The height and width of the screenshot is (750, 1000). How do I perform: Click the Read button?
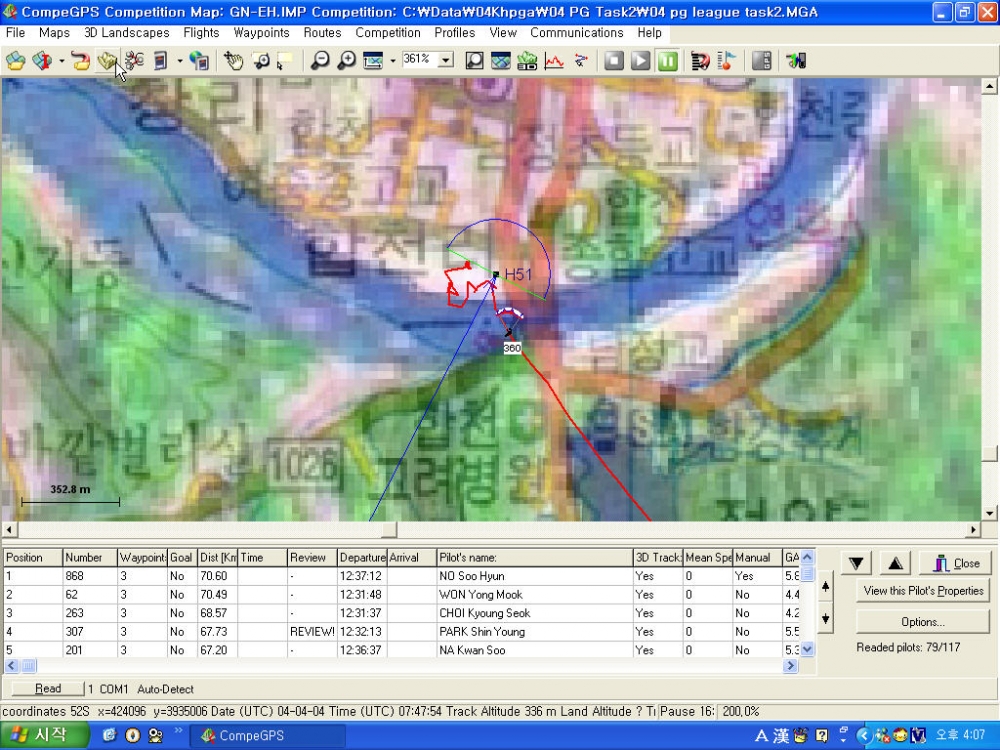tap(48, 689)
